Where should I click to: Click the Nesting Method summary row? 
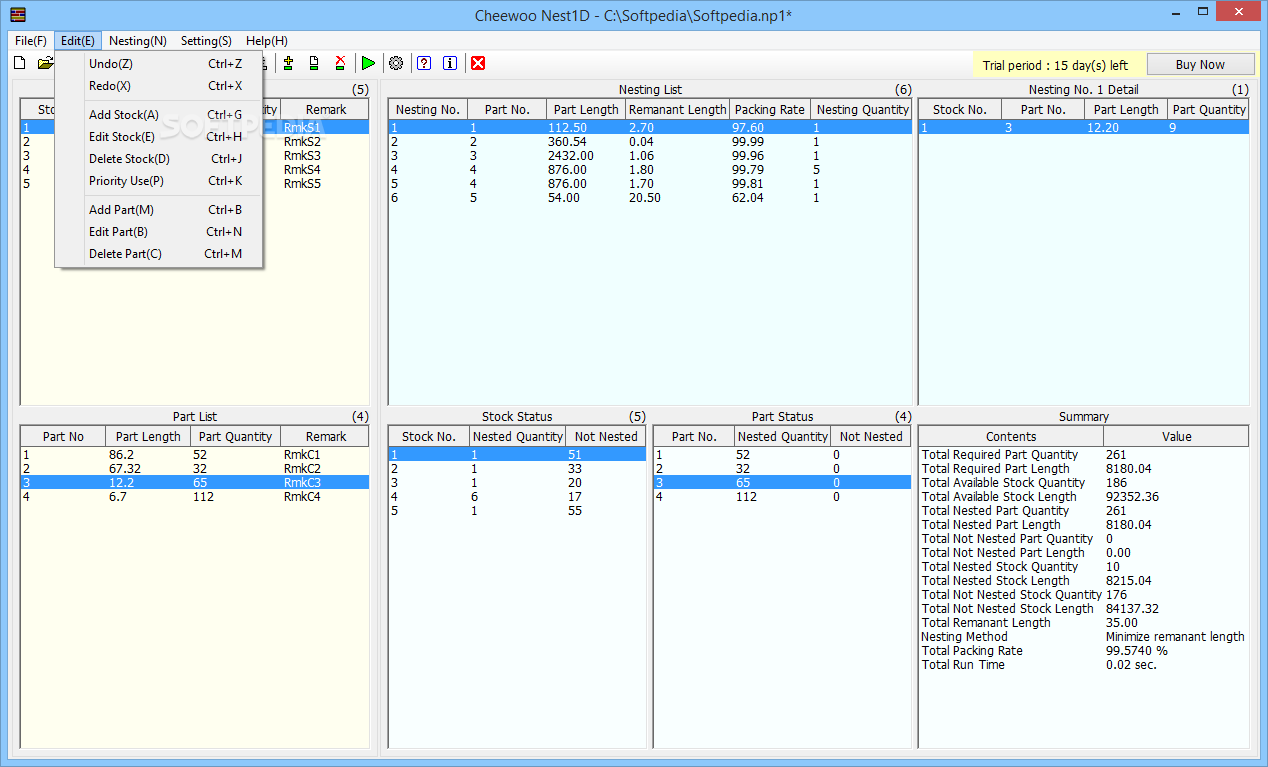click(x=1084, y=637)
